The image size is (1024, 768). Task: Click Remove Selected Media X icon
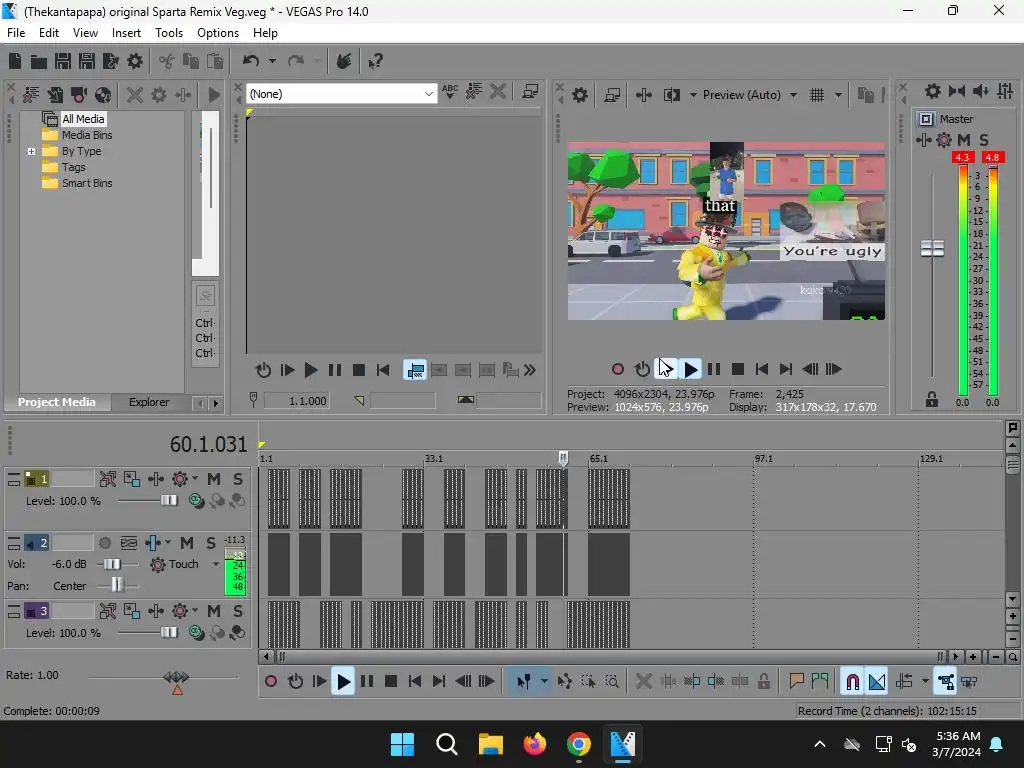pos(135,95)
